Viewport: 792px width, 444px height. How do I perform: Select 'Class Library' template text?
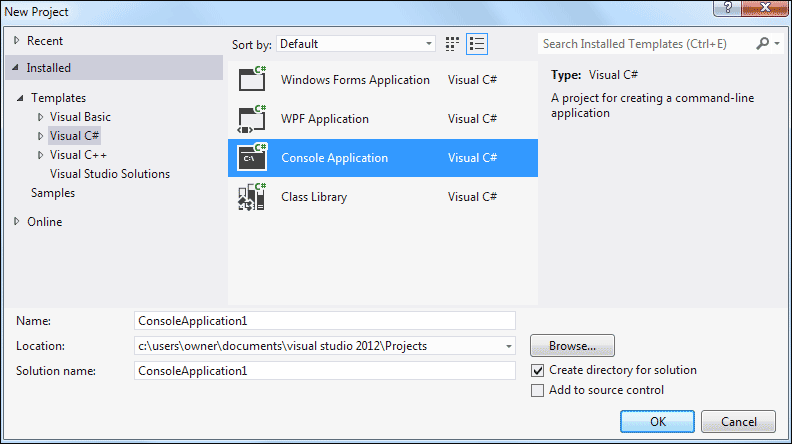(314, 196)
